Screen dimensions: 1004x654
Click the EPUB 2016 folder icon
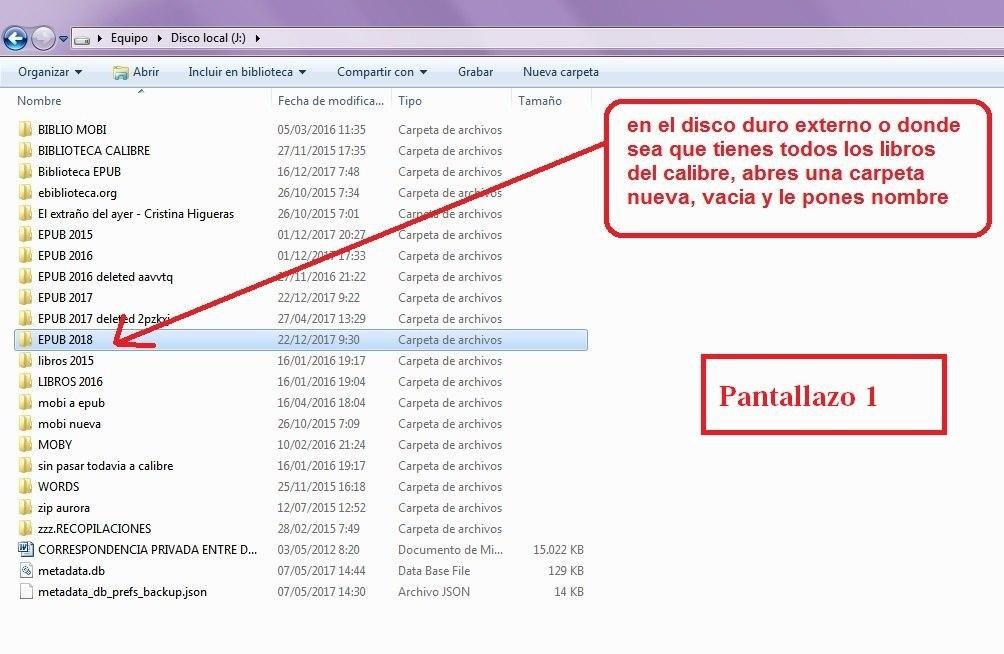[x=26, y=256]
